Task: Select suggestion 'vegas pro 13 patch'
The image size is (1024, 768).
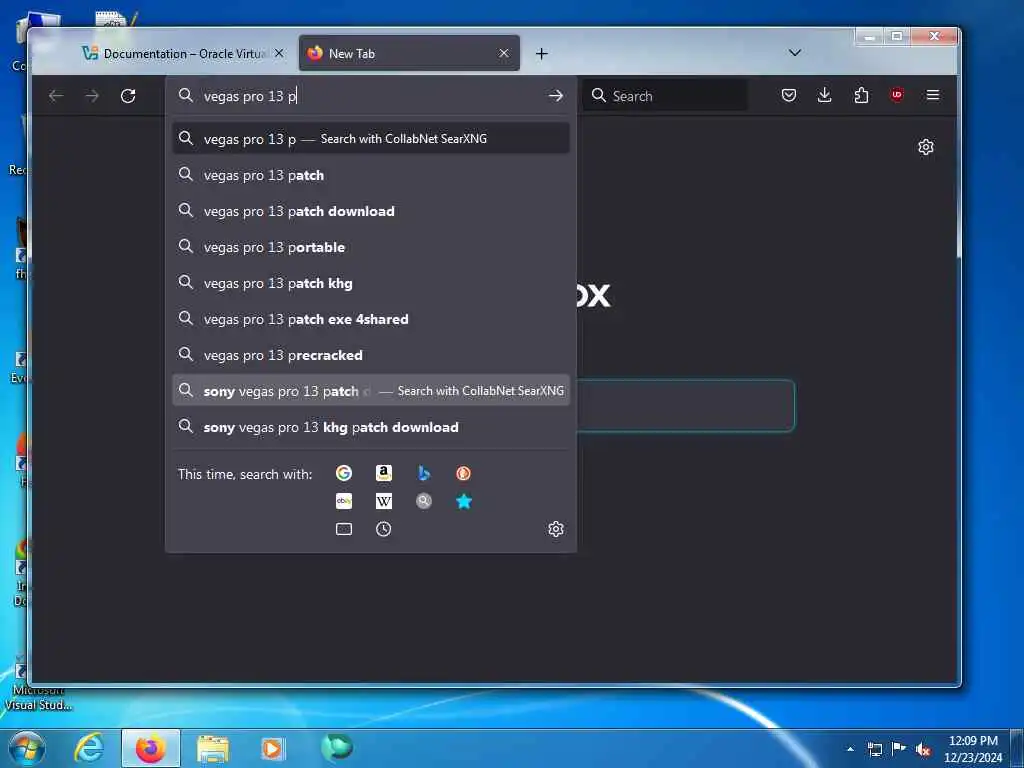Action: point(371,175)
